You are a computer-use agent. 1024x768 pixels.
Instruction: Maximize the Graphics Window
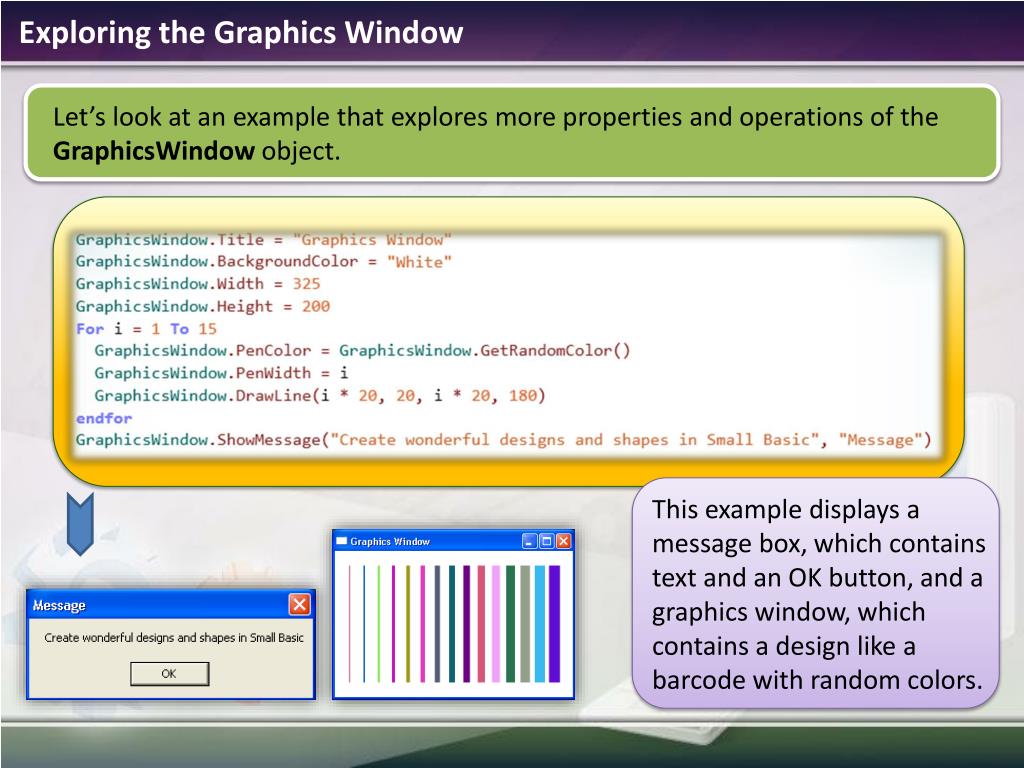point(547,541)
